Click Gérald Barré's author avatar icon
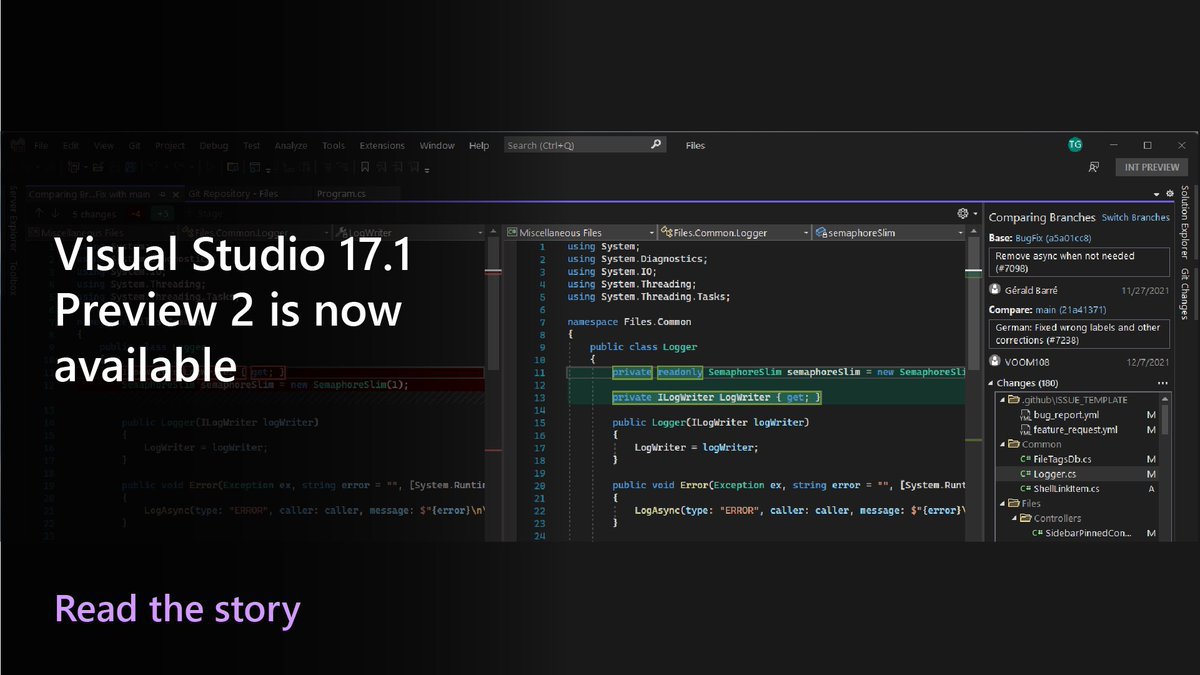Image resolution: width=1200 pixels, height=675 pixels. [995, 289]
